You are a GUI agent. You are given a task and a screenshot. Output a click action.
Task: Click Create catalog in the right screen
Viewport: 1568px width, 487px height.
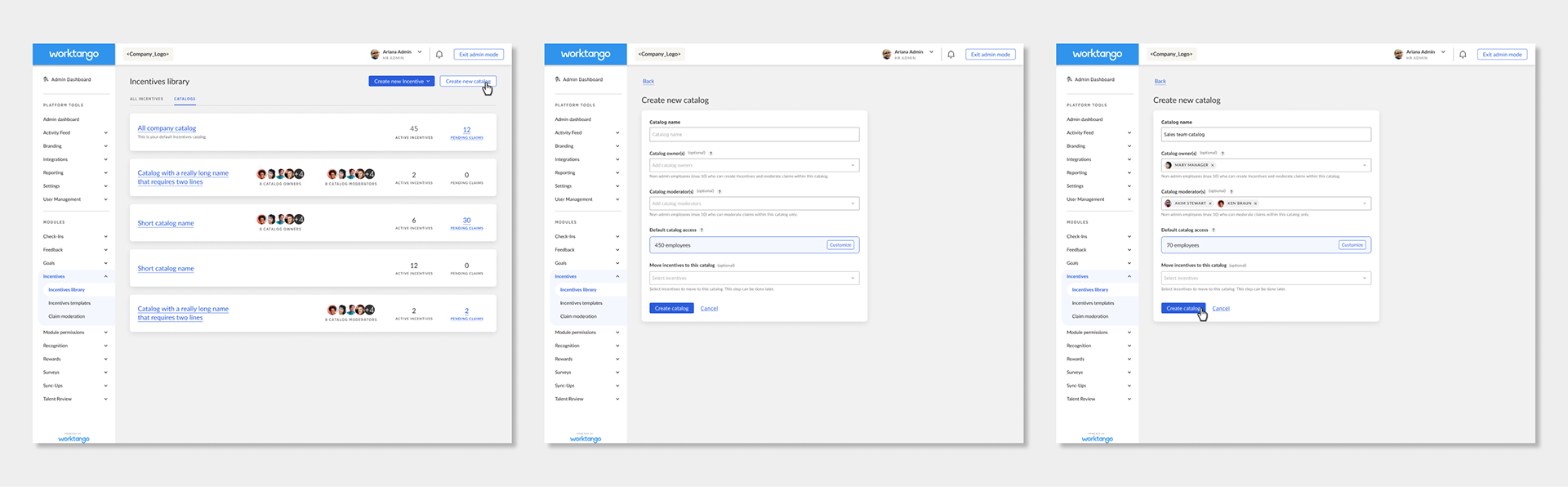[x=1183, y=308]
